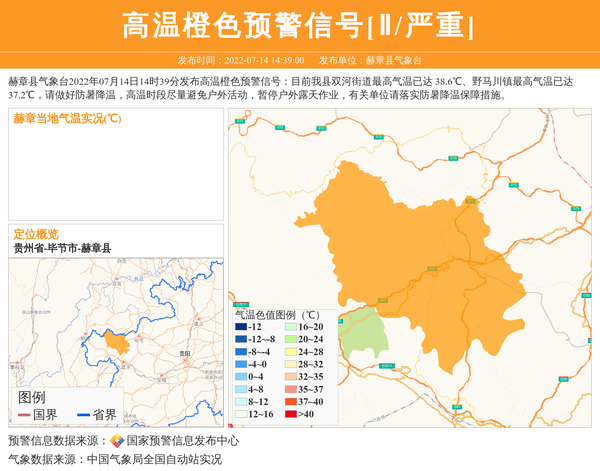The width and height of the screenshot is (600, 471).
Task: Click the 中国气象局全国自动站实况 source text
Action: click(154, 460)
